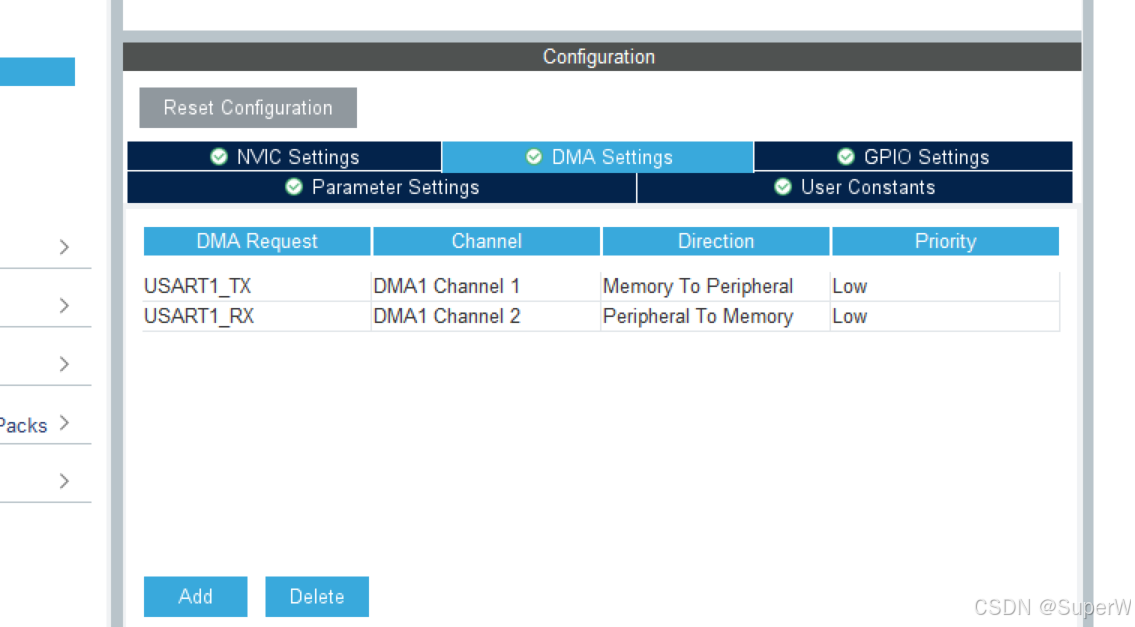
Task: Select the DMA Settings tab
Action: [598, 157]
